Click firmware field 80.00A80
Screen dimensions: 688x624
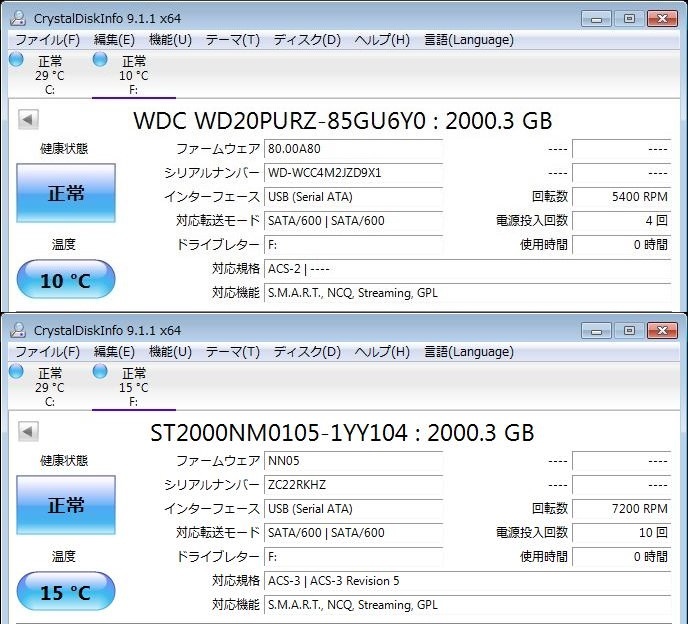click(353, 149)
